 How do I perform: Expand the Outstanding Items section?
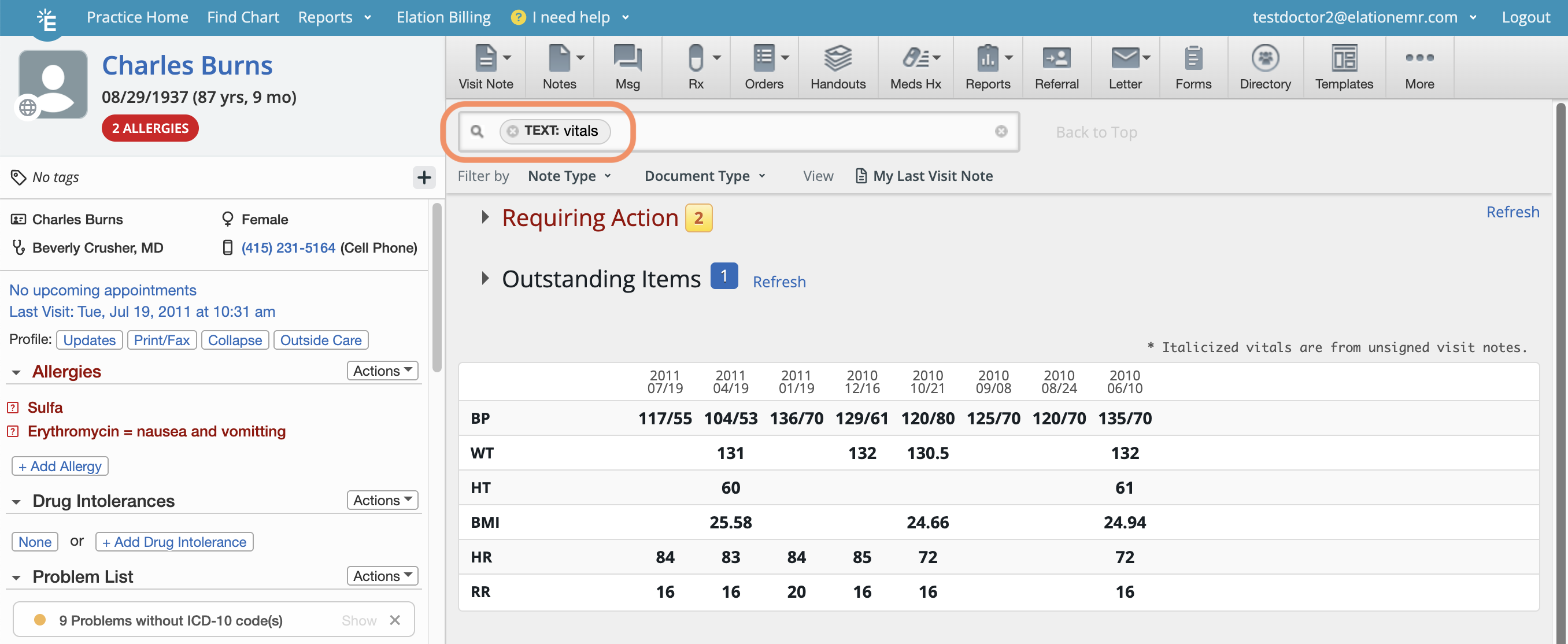tap(485, 278)
